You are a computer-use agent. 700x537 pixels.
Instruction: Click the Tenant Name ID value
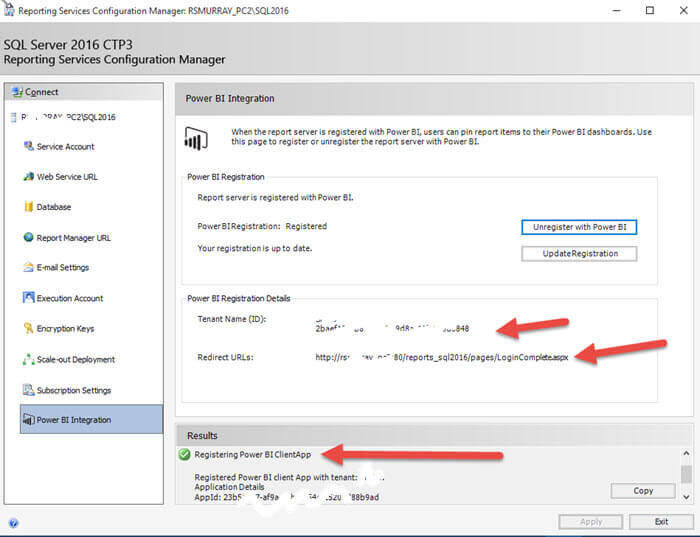coord(392,329)
